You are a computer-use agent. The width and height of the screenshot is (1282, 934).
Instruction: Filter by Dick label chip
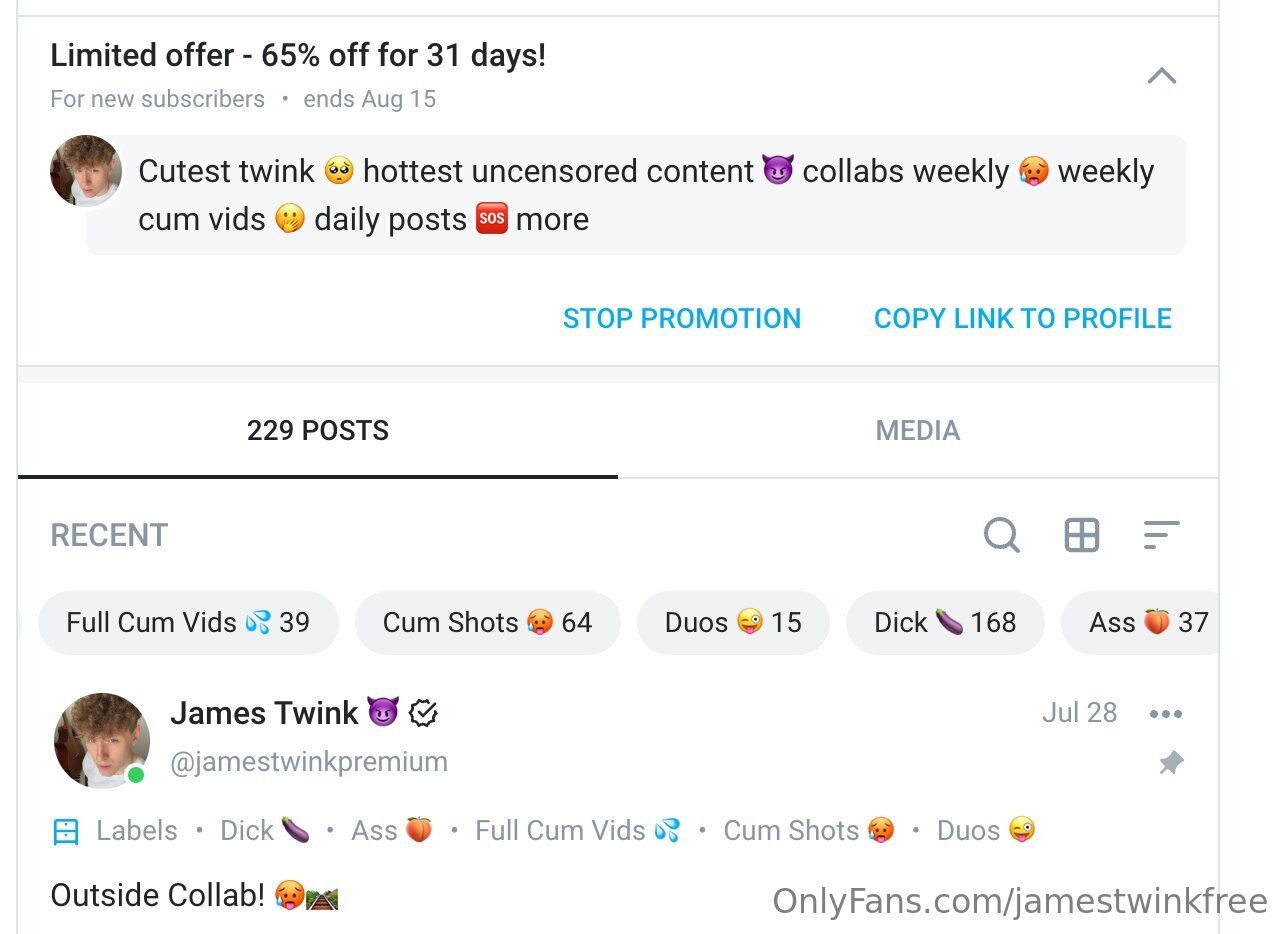(945, 623)
